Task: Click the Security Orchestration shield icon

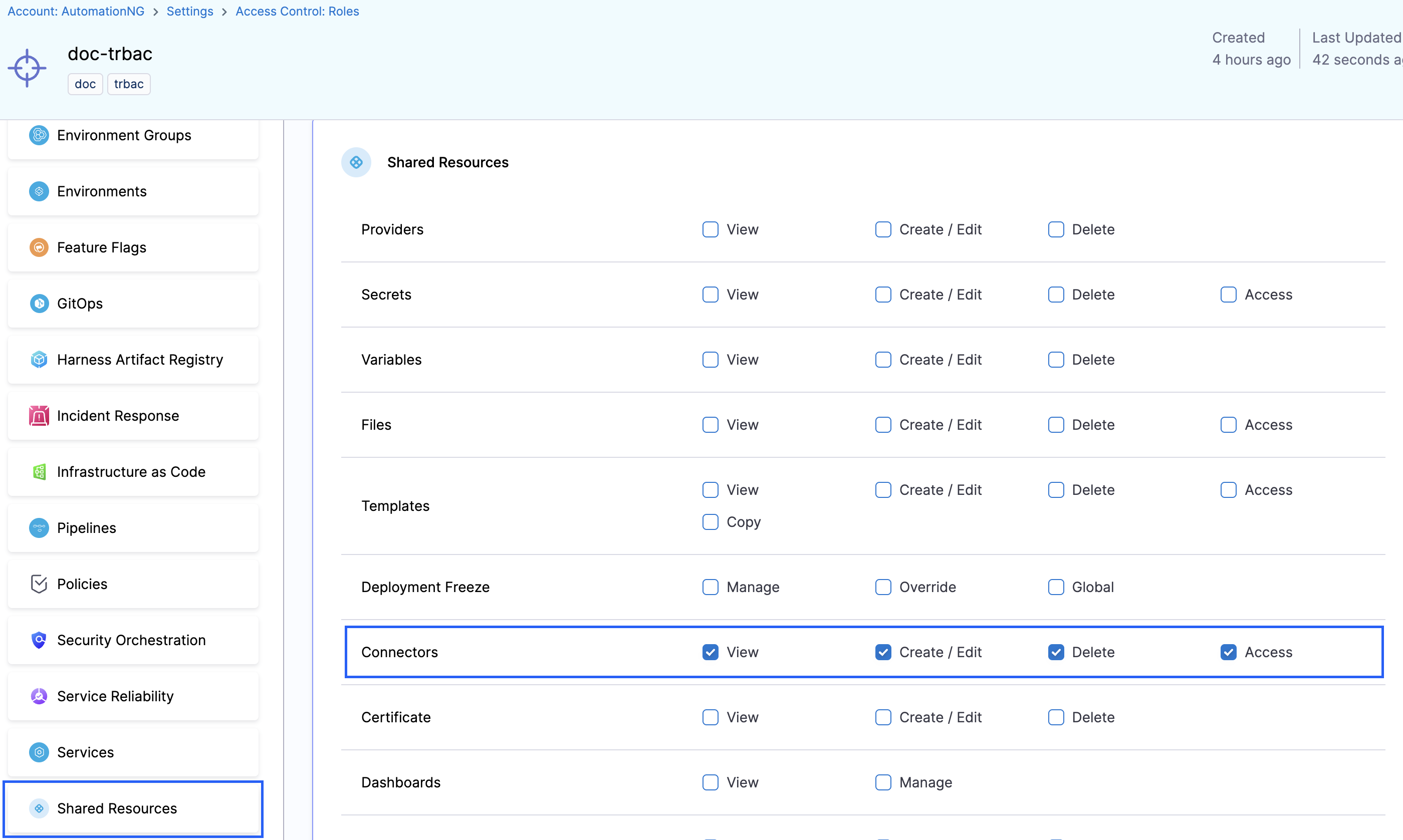Action: pos(39,640)
